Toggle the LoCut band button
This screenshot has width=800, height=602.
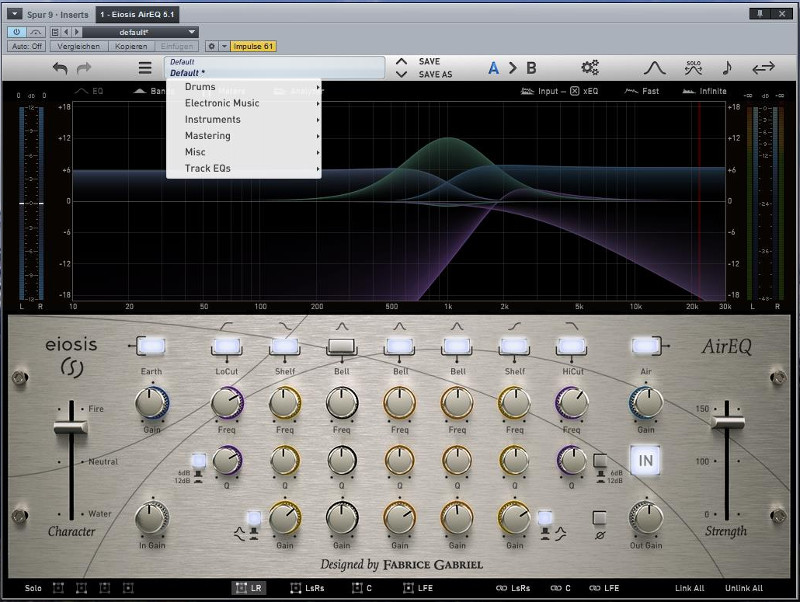click(227, 346)
